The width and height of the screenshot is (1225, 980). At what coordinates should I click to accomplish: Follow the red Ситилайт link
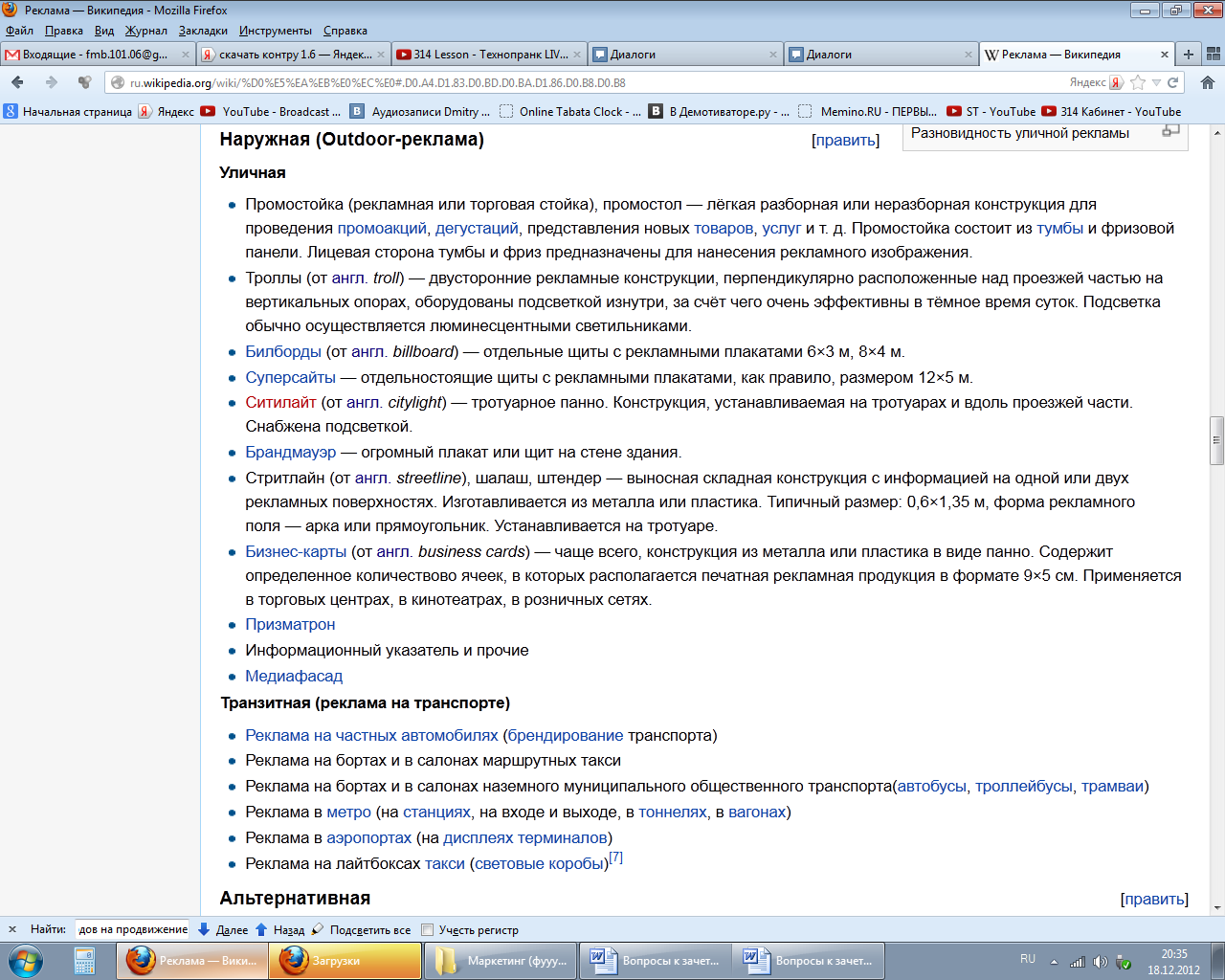click(x=280, y=403)
